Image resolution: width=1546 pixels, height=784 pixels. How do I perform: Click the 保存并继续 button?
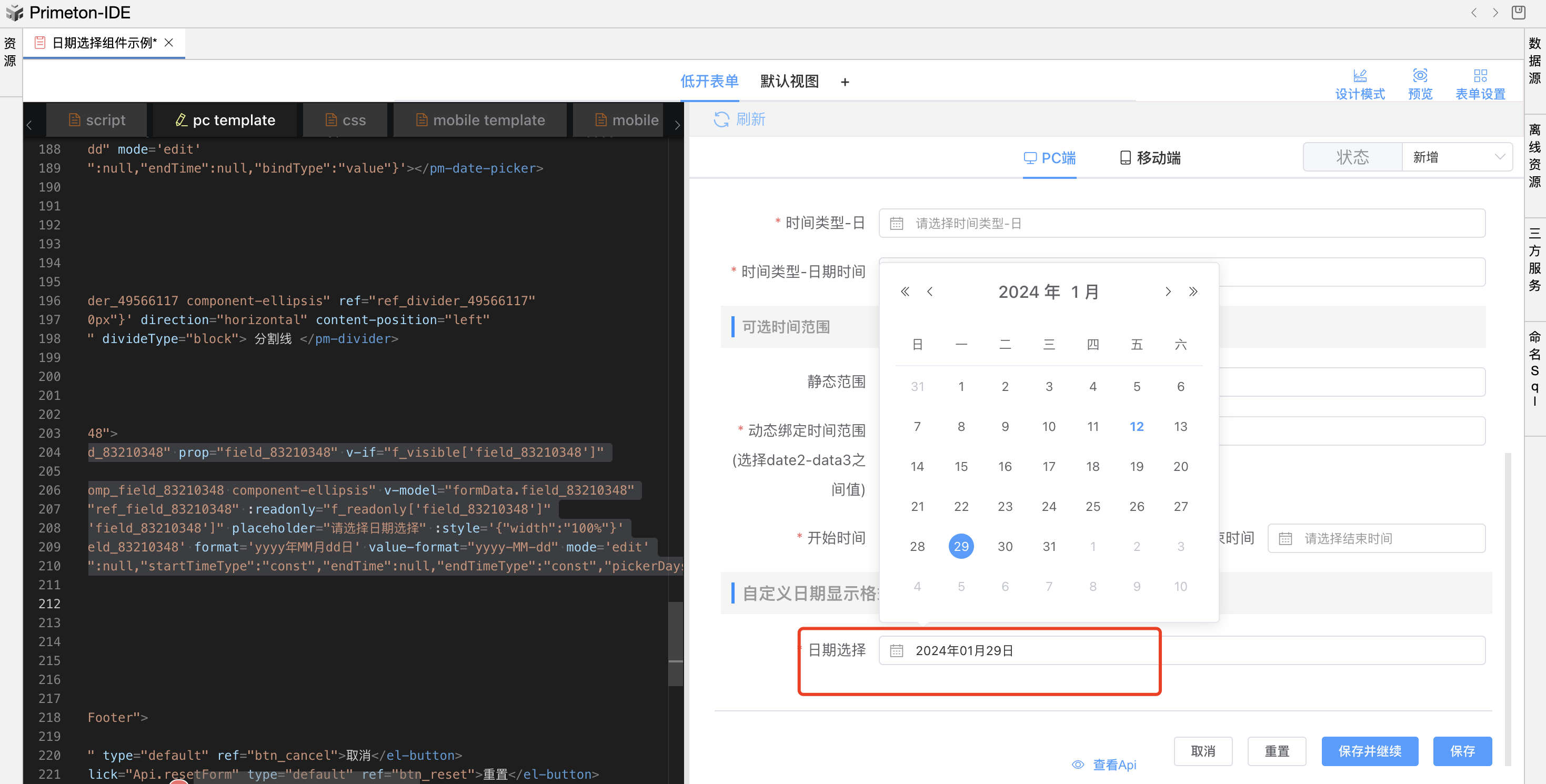click(x=1369, y=751)
